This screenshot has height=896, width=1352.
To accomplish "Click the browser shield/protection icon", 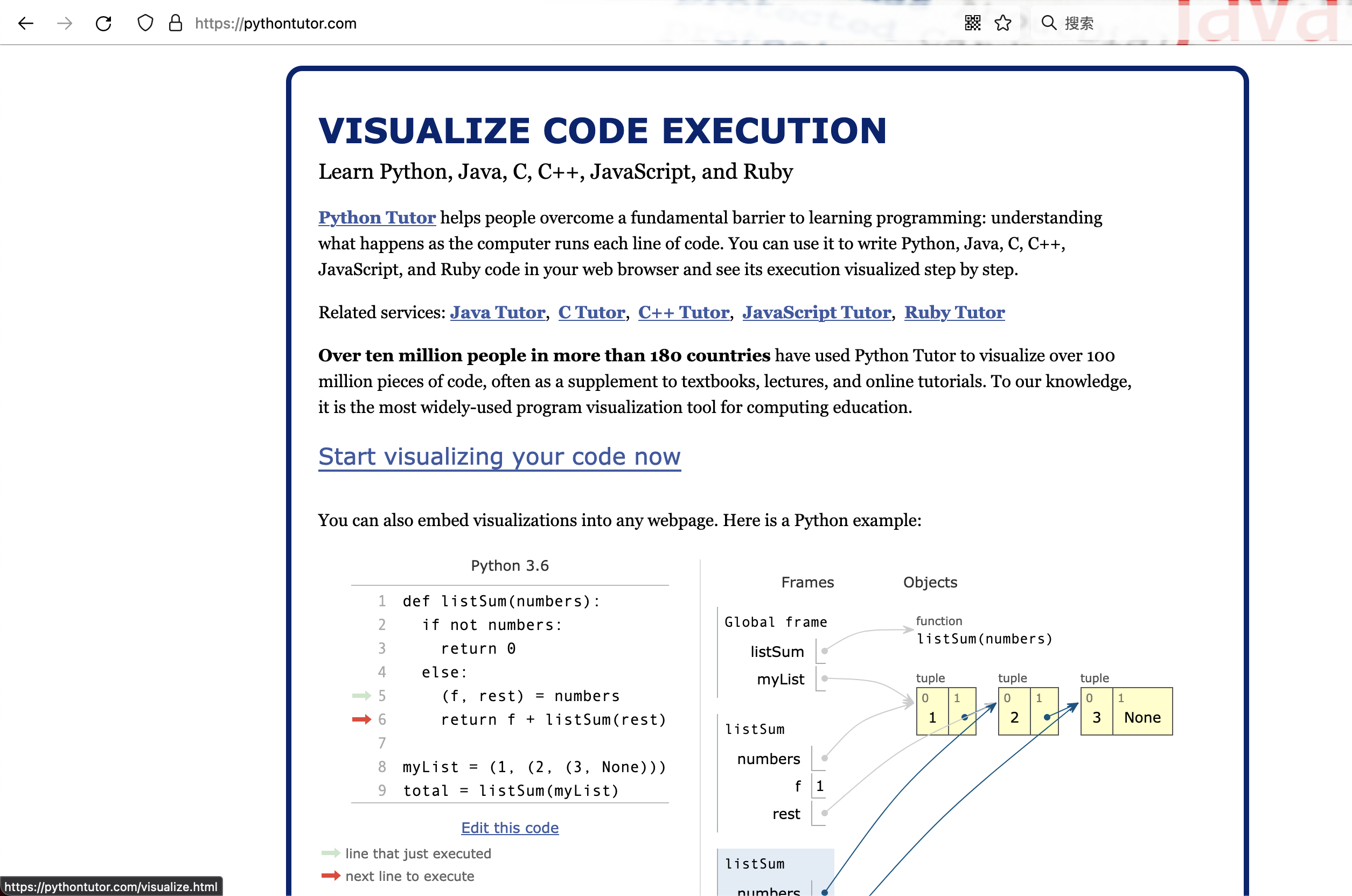I will (x=145, y=22).
